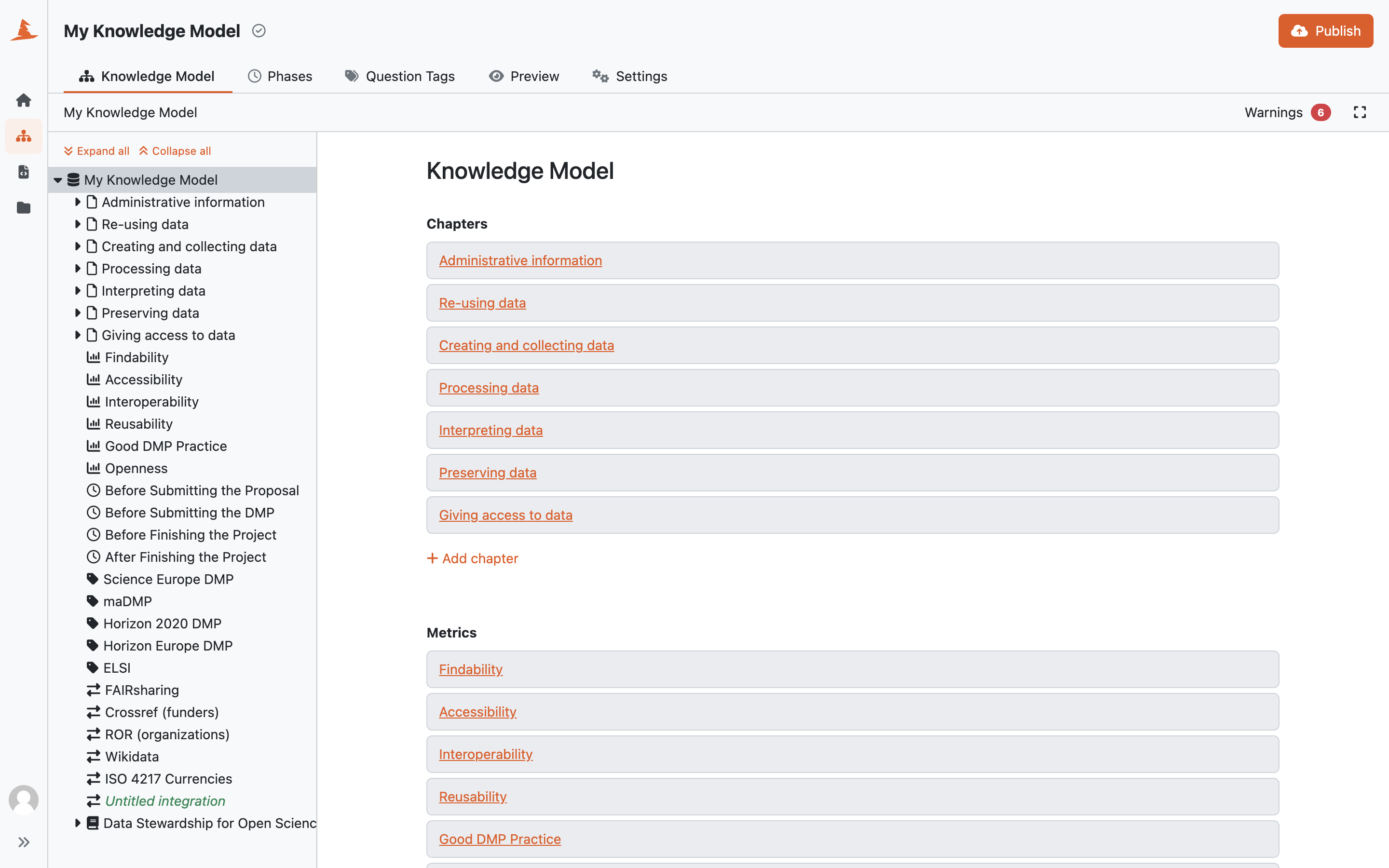The height and width of the screenshot is (868, 1389).
Task: Open the projects folder sidebar icon
Action: [x=24, y=207]
